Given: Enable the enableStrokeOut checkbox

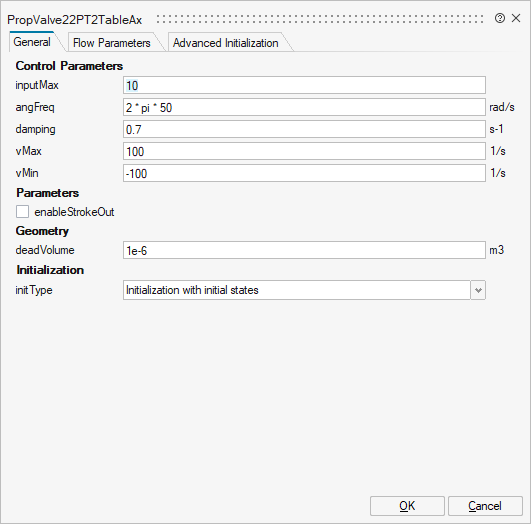Looking at the screenshot, I should pyautogui.click(x=22, y=212).
